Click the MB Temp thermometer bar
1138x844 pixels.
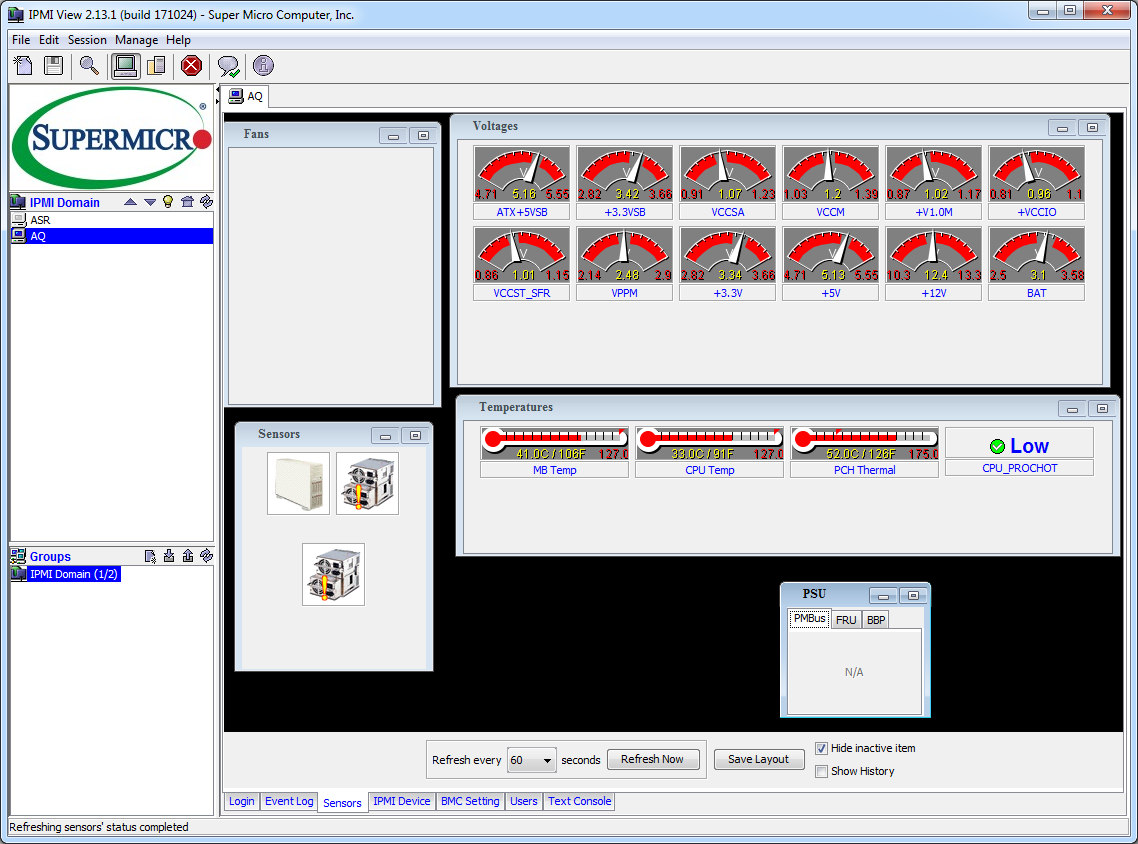click(x=554, y=443)
